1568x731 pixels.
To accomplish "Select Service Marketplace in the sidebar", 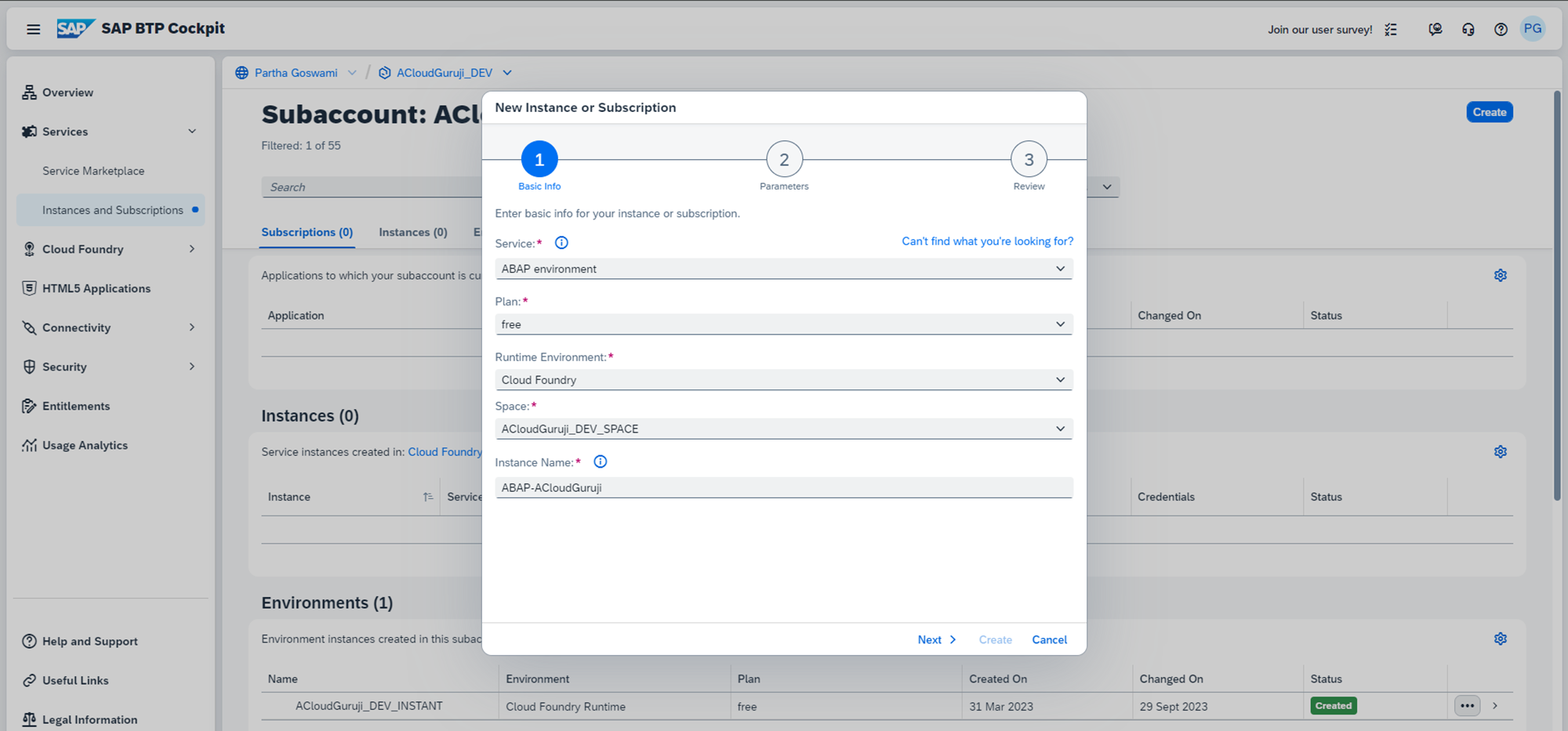I will point(93,171).
